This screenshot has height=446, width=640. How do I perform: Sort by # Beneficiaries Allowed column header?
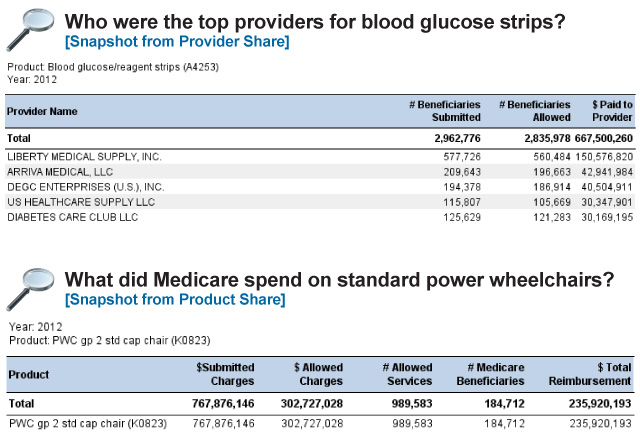pyautogui.click(x=535, y=111)
